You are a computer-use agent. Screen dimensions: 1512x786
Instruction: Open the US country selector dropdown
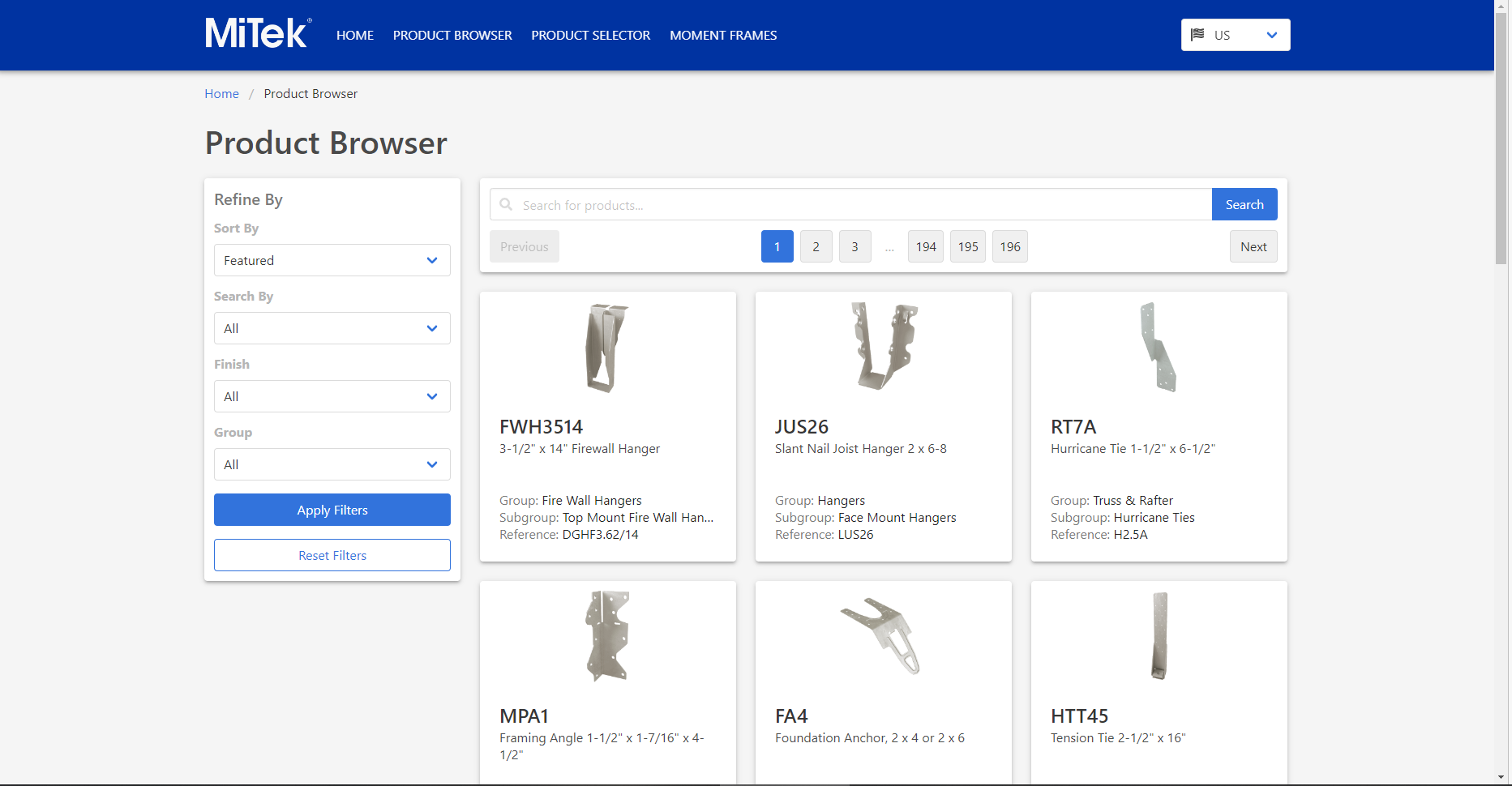pos(1235,35)
